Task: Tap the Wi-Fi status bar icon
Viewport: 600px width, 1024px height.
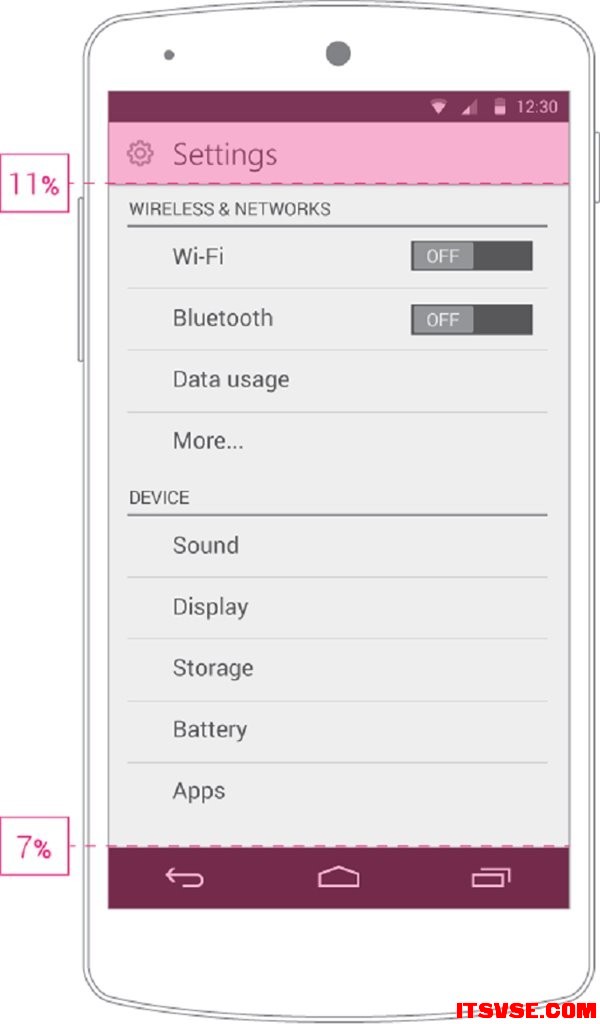Action: [x=438, y=107]
